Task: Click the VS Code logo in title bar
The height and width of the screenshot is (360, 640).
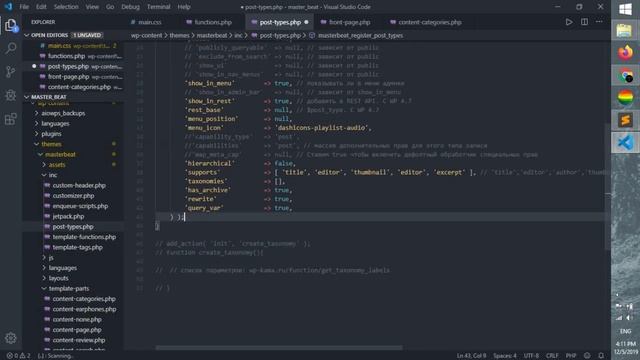Action: coord(8,7)
